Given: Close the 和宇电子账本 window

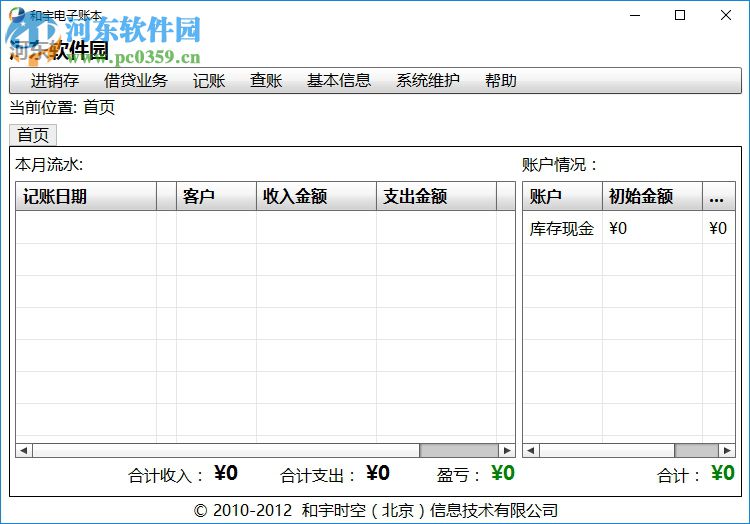Looking at the screenshot, I should coord(726,15).
